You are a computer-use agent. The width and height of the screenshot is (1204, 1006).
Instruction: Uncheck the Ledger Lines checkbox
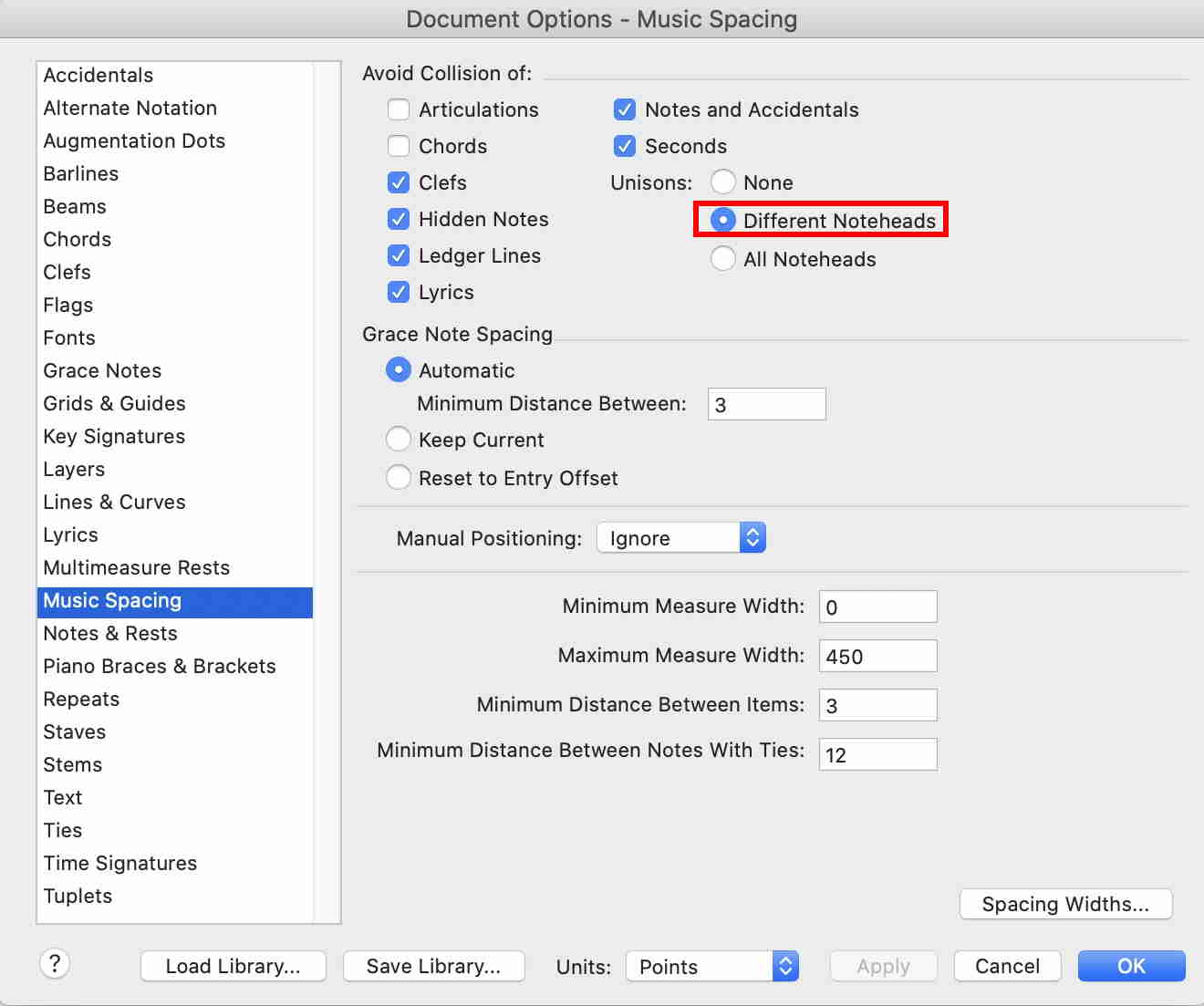(x=399, y=255)
